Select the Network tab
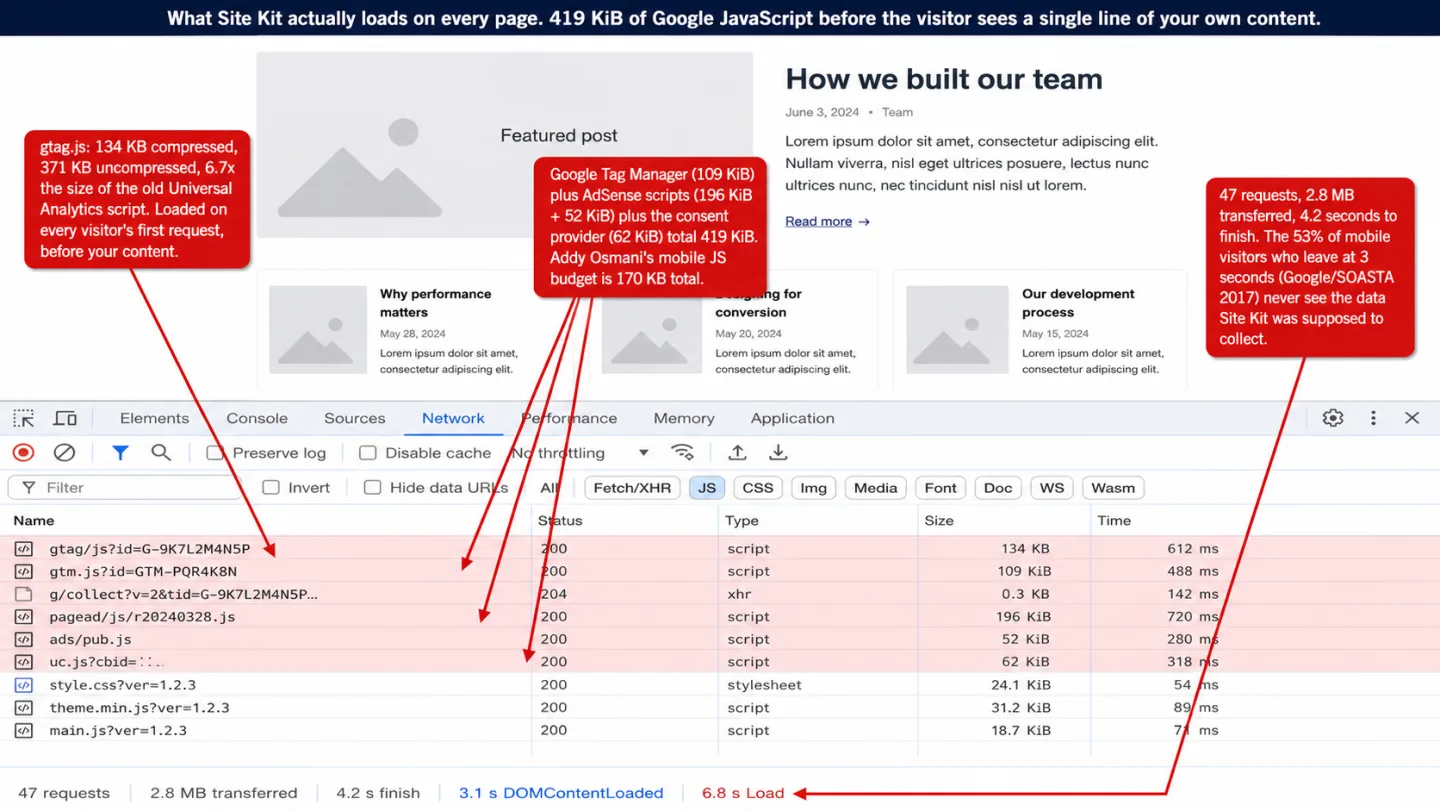This screenshot has height=811, width=1440. [453, 418]
